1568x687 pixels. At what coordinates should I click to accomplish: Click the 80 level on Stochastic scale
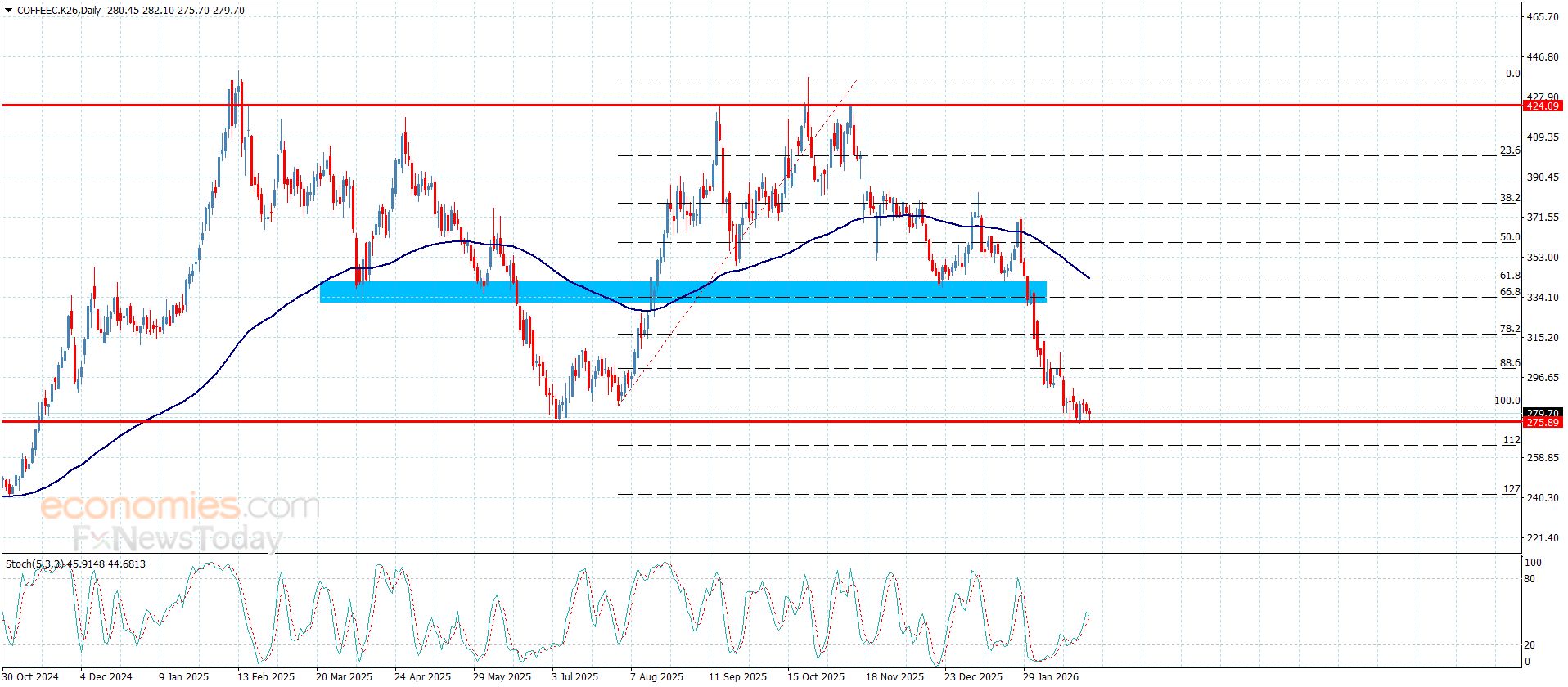(x=1530, y=579)
